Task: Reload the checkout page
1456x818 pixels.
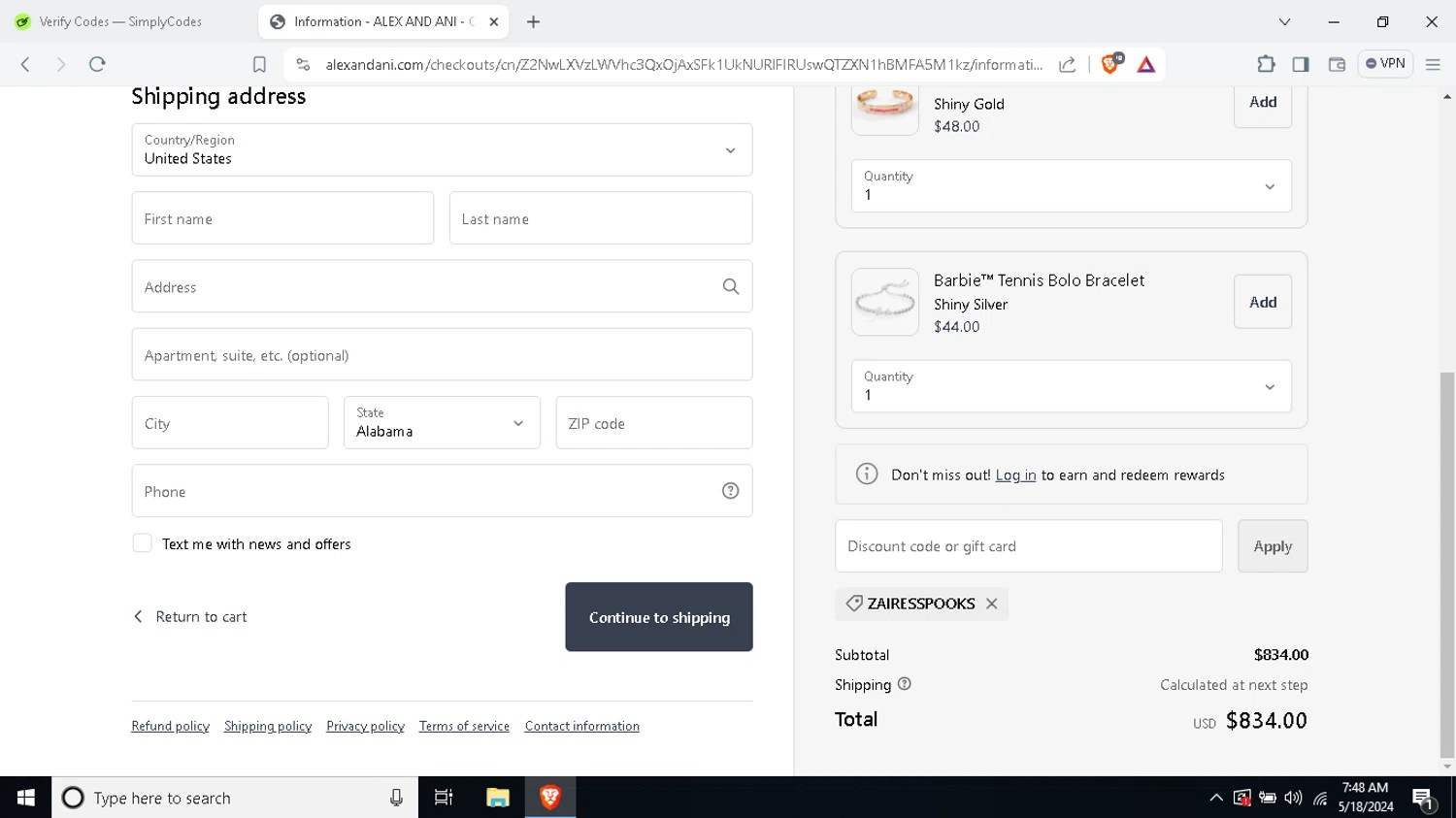Action: click(x=97, y=64)
